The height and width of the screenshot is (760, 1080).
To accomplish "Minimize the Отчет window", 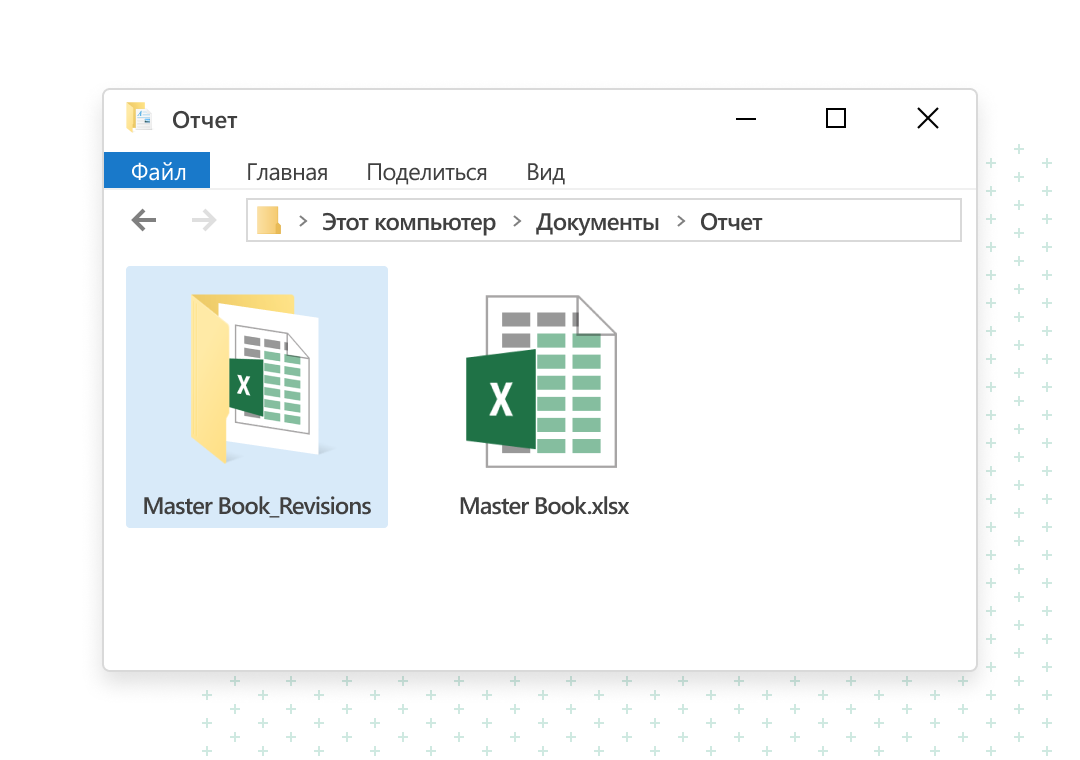I will click(x=745, y=119).
